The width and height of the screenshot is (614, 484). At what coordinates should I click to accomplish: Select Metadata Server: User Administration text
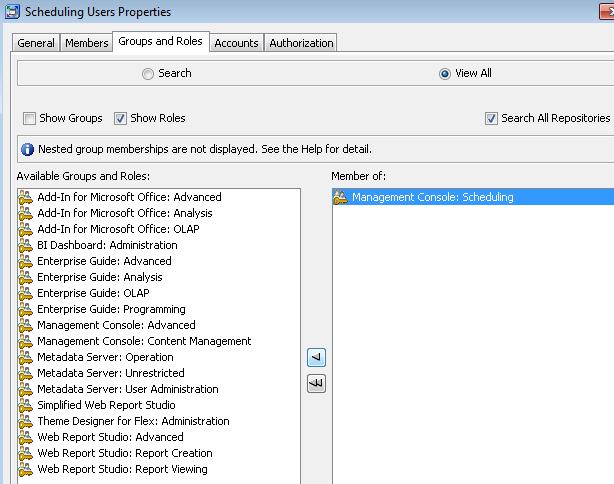click(128, 389)
